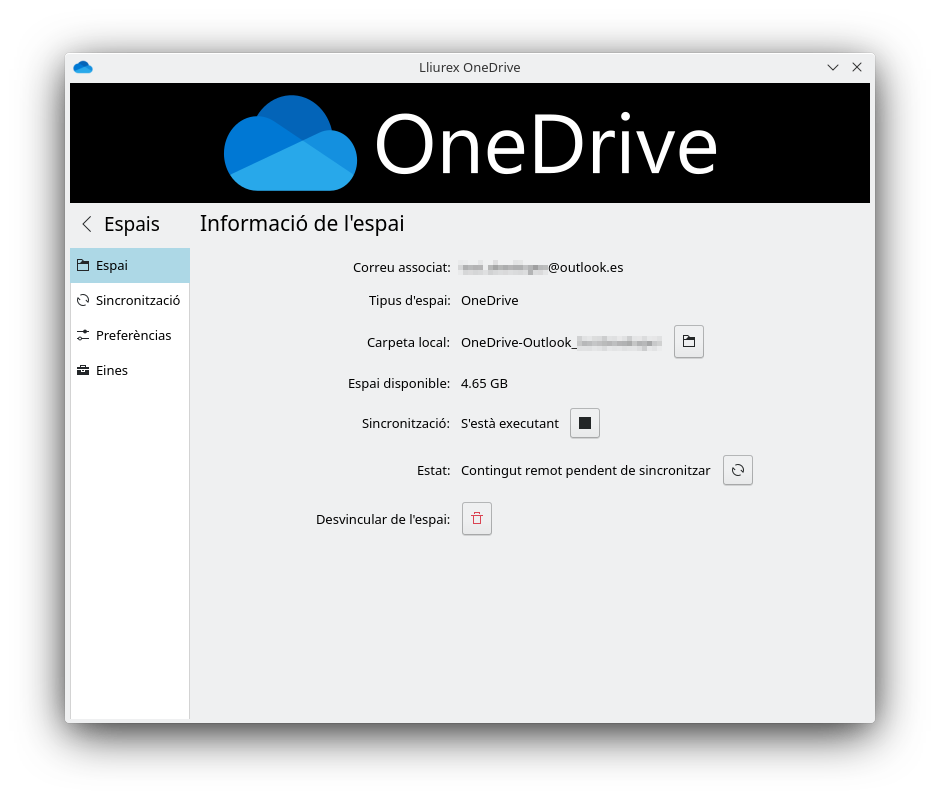Click the OneDrive cloud icon in title bar
Viewport: 940px width, 800px height.
coord(83,67)
